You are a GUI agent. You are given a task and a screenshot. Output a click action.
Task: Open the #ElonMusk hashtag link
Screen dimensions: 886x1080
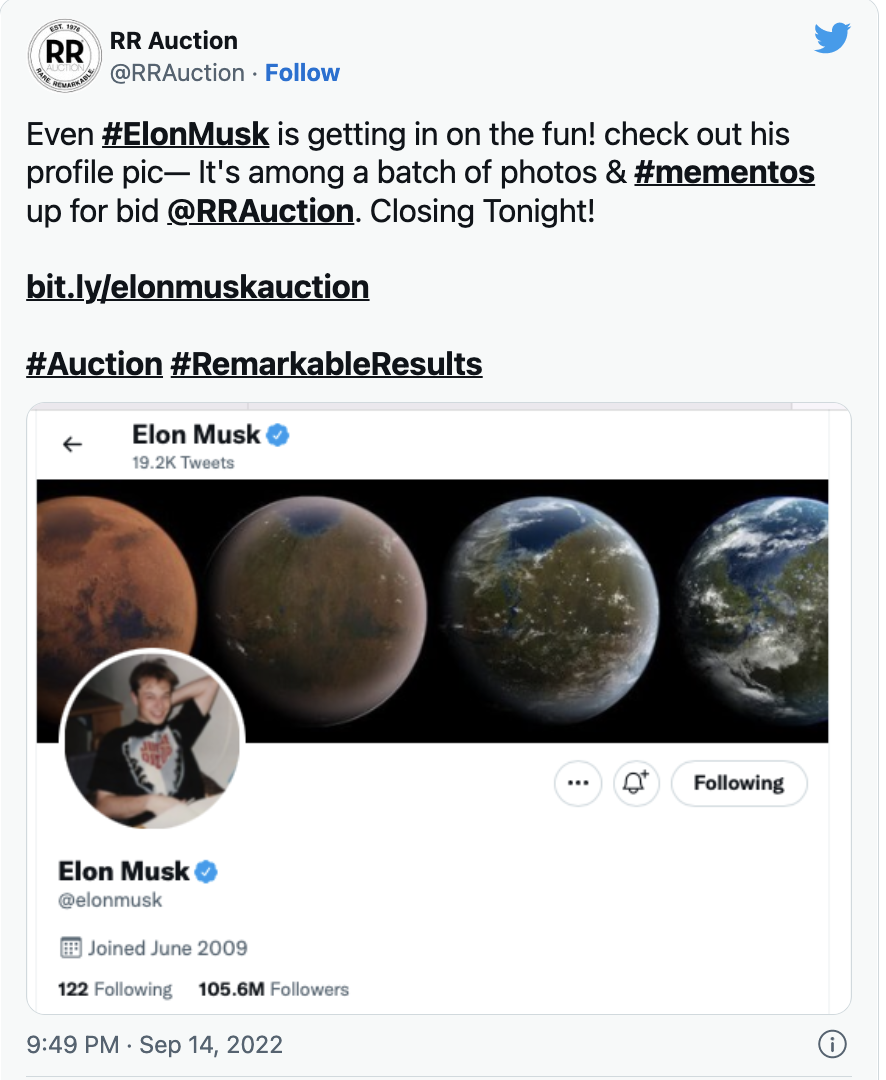pos(186,134)
